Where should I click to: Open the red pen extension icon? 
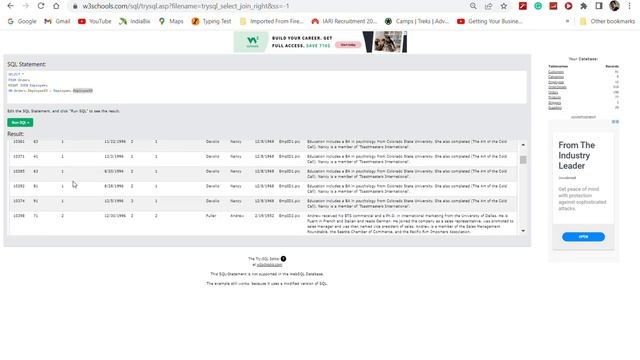coord(523,6)
